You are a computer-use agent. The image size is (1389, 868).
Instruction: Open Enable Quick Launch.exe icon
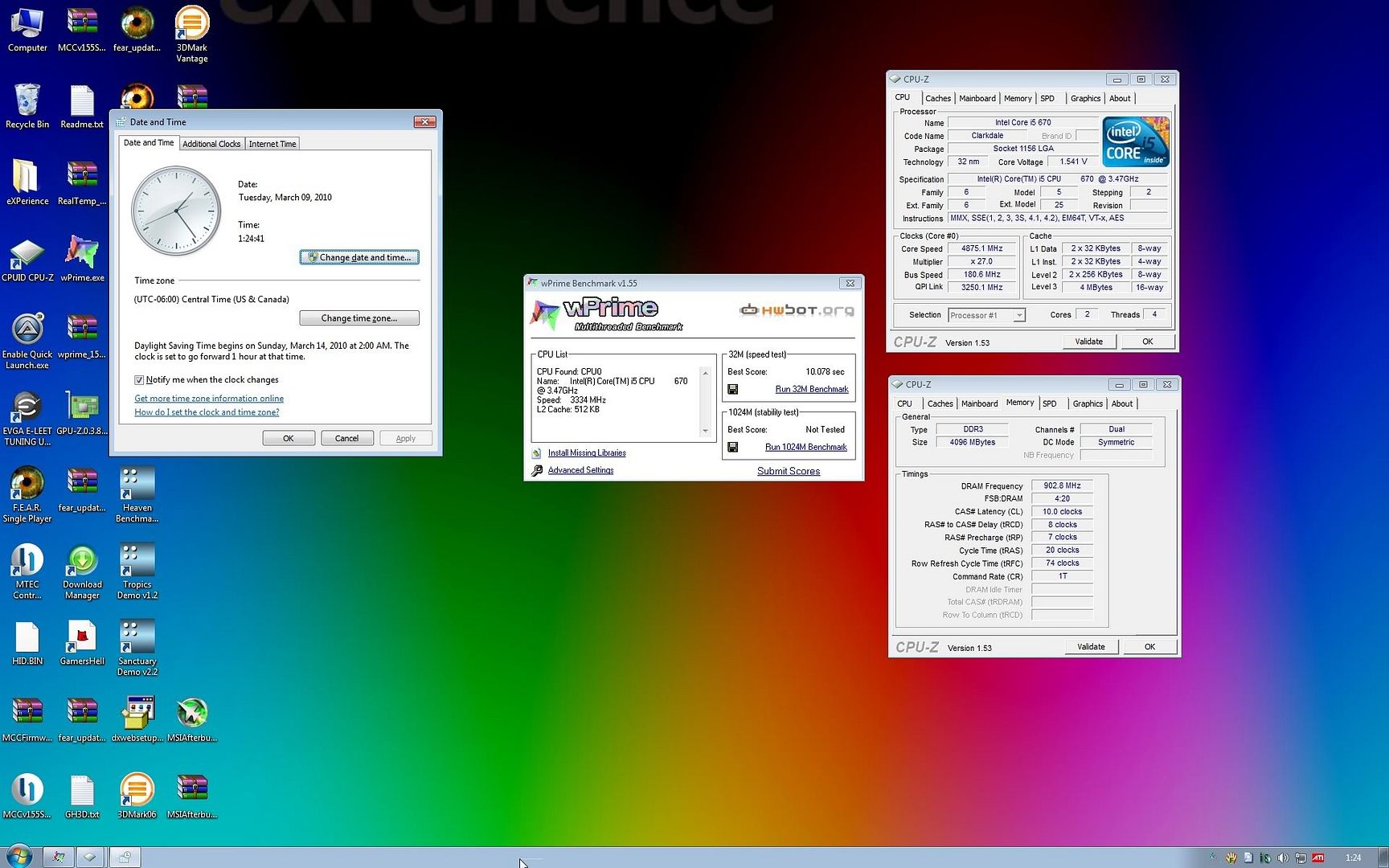click(x=27, y=342)
